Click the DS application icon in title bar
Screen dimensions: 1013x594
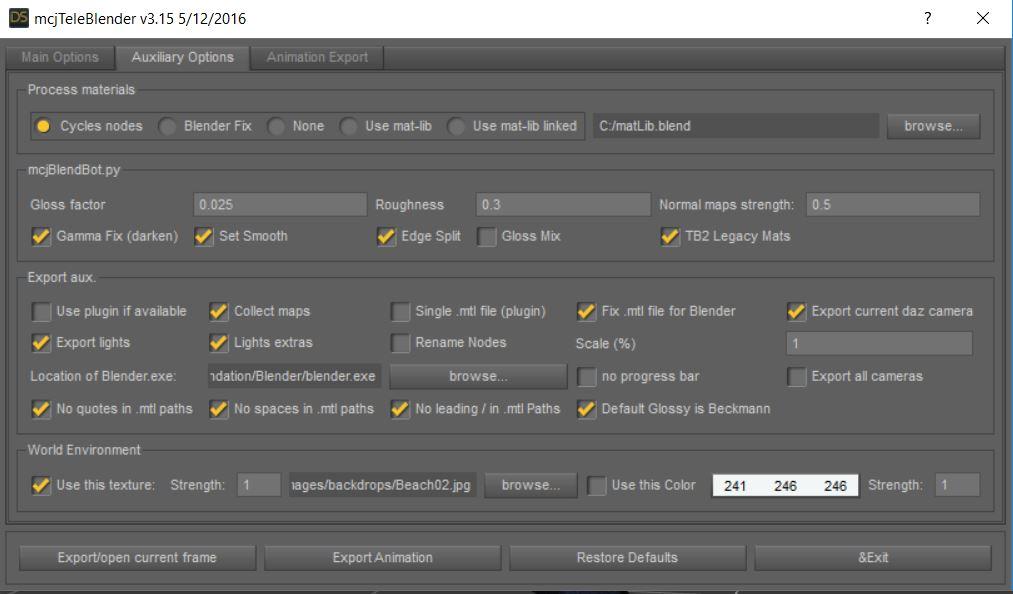click(18, 17)
